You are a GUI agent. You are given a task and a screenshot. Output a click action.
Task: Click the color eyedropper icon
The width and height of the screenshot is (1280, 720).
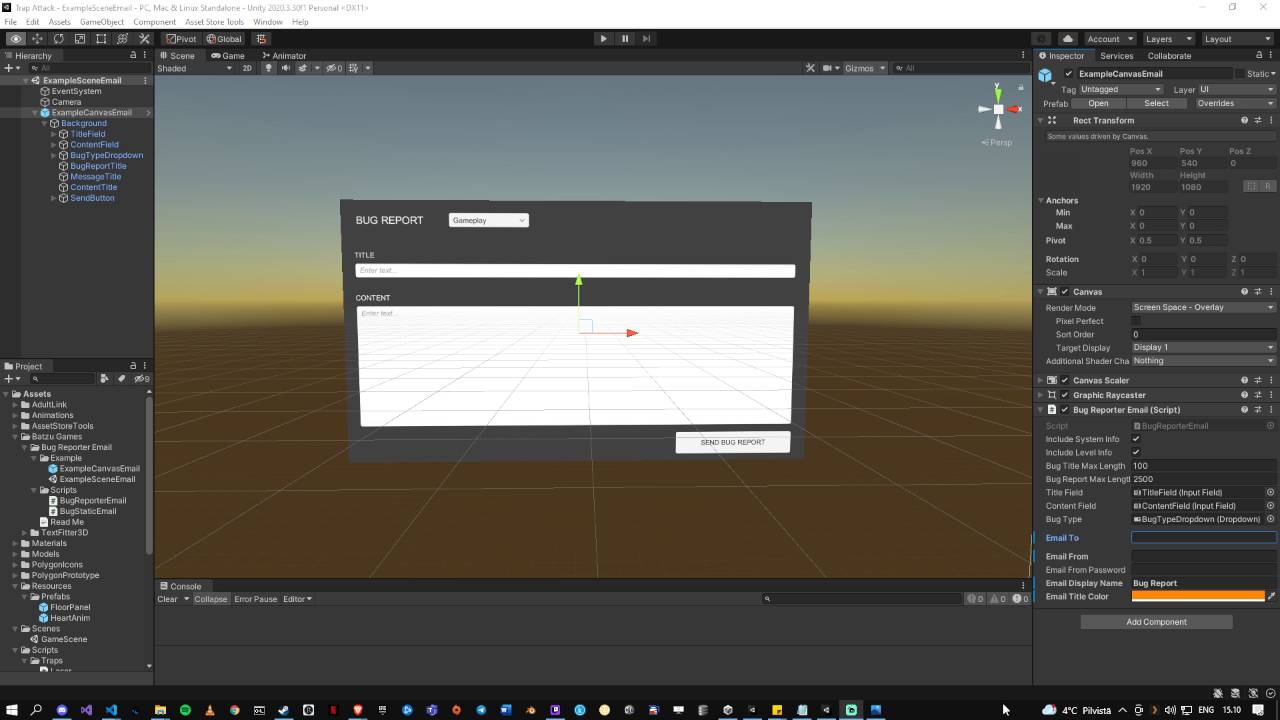coord(1271,597)
